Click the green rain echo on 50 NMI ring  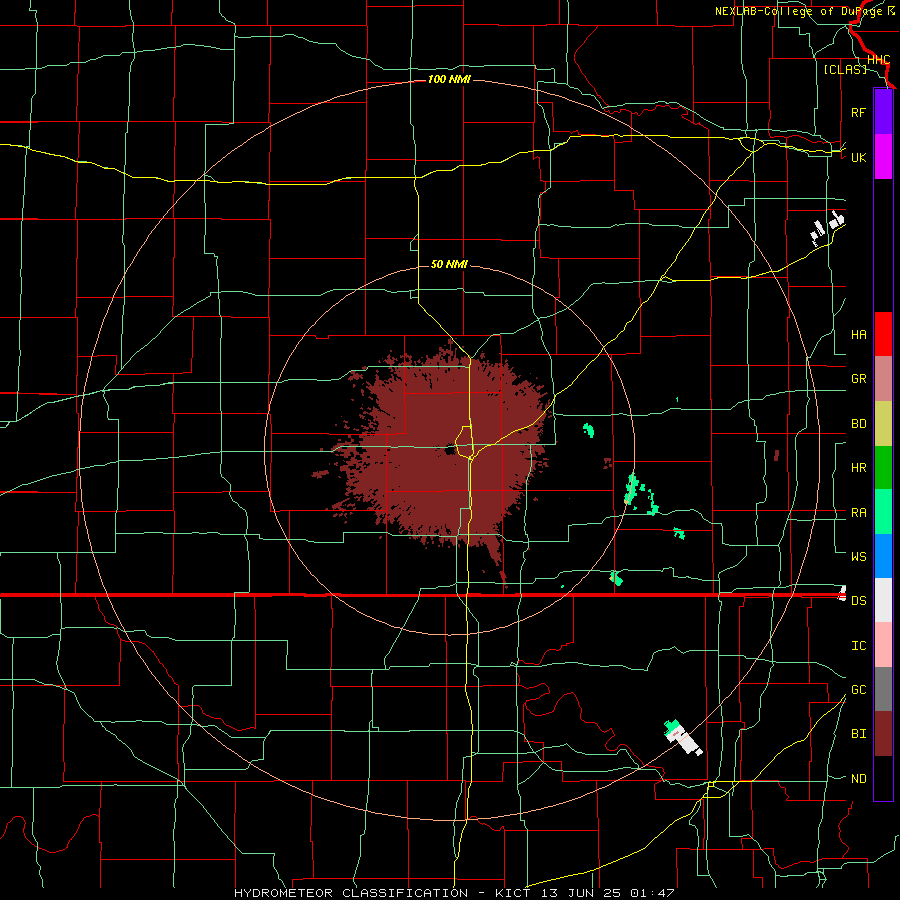tap(630, 489)
